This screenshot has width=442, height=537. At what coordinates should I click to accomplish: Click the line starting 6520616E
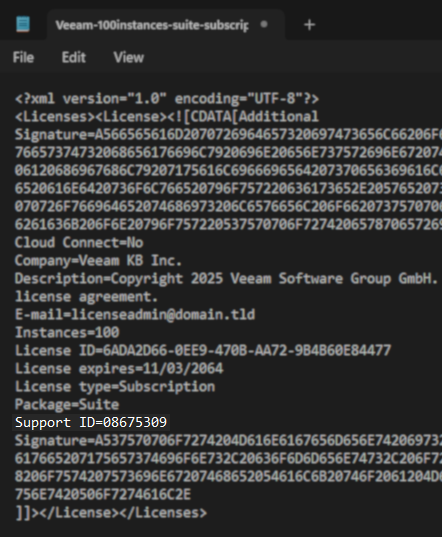point(228,188)
